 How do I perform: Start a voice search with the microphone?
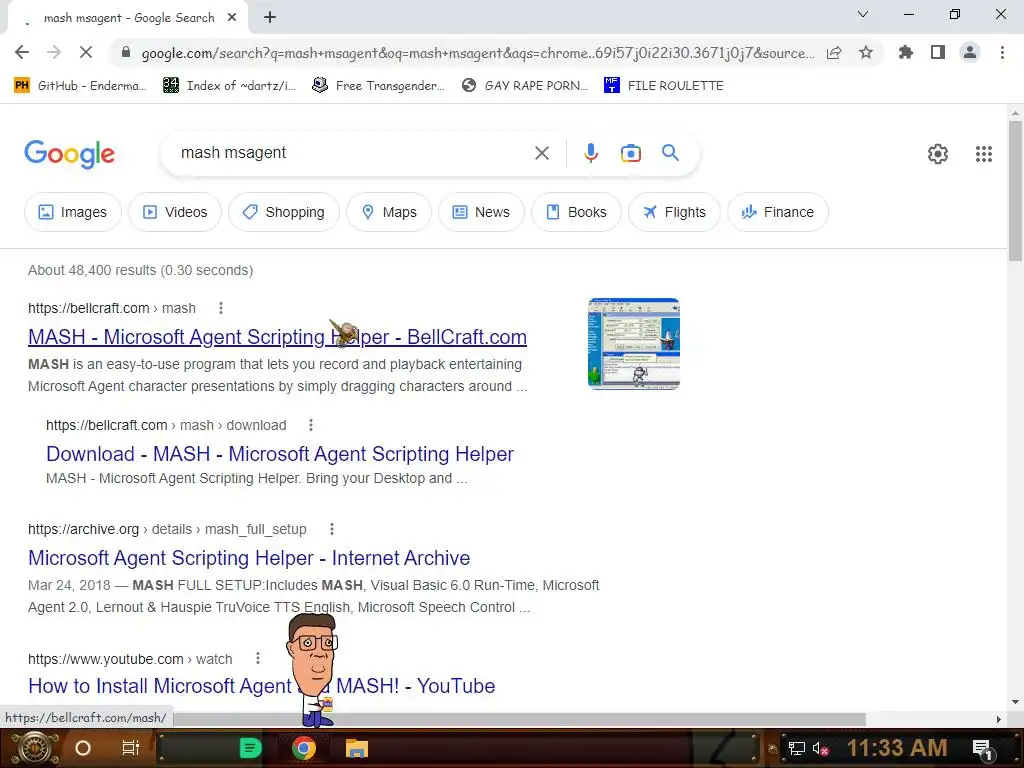click(590, 153)
